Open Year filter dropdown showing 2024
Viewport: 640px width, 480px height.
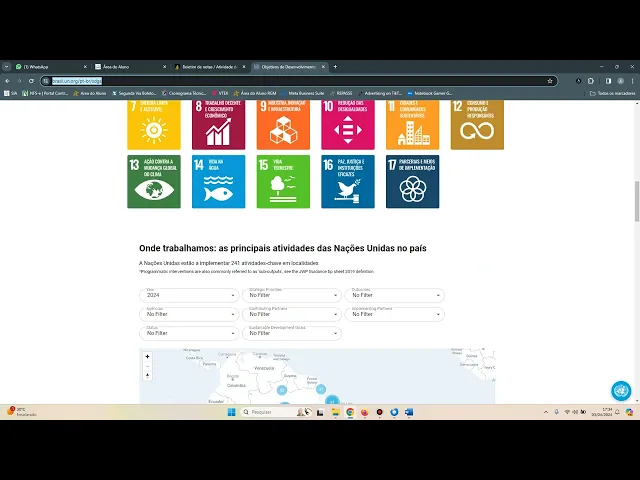189,295
